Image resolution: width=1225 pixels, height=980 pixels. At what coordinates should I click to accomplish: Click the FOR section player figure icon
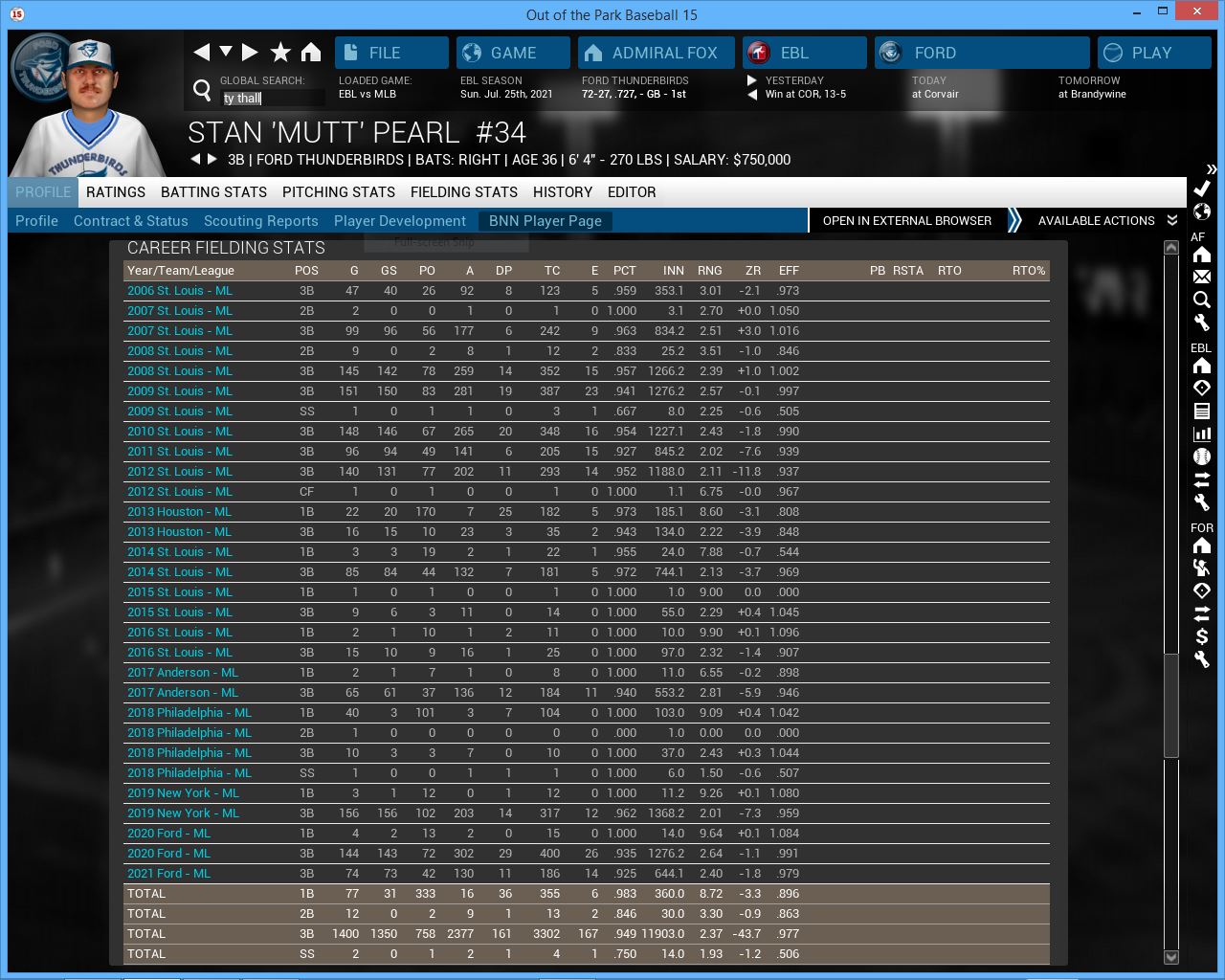coord(1202,568)
